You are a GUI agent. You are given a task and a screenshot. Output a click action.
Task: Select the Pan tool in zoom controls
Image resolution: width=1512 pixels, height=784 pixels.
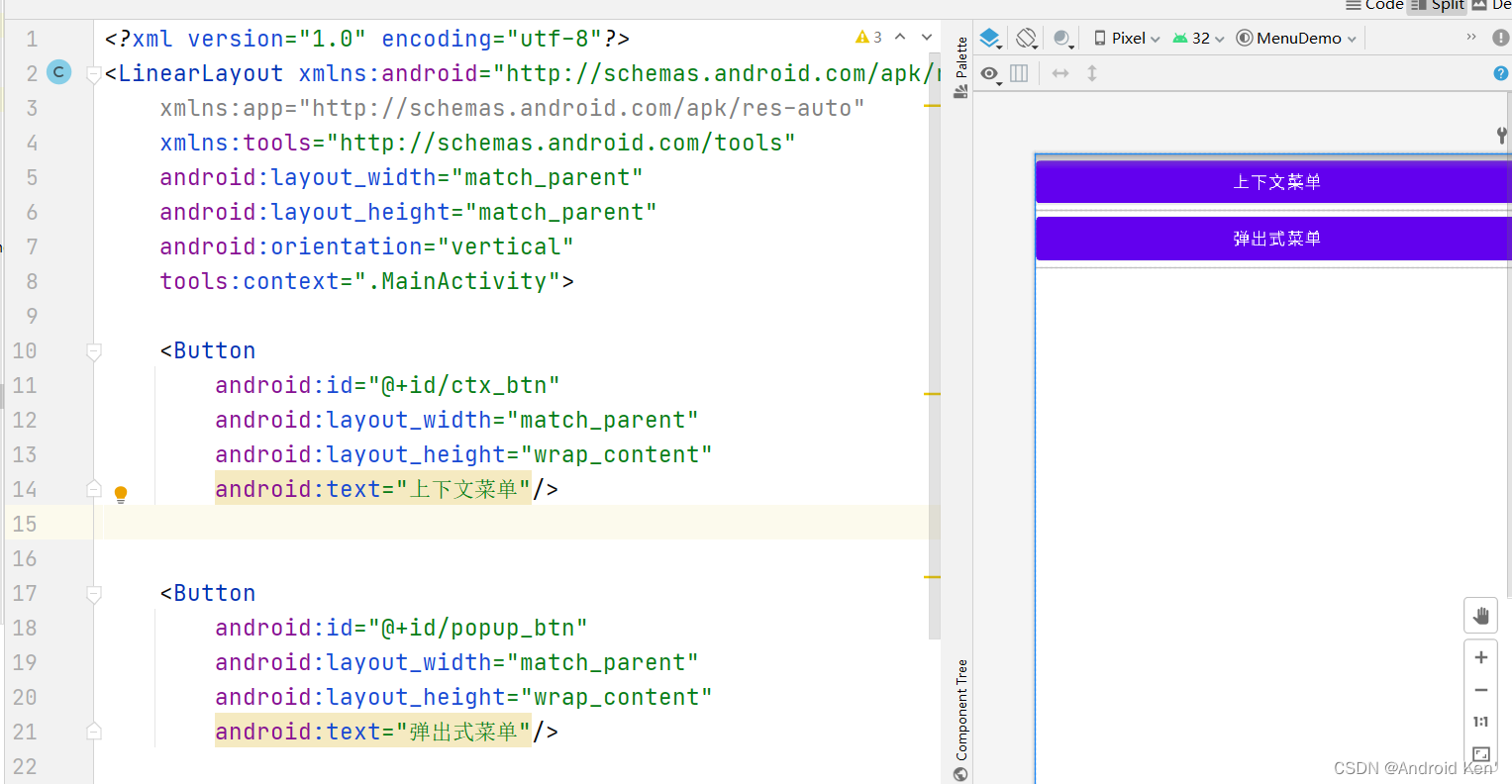[x=1480, y=615]
